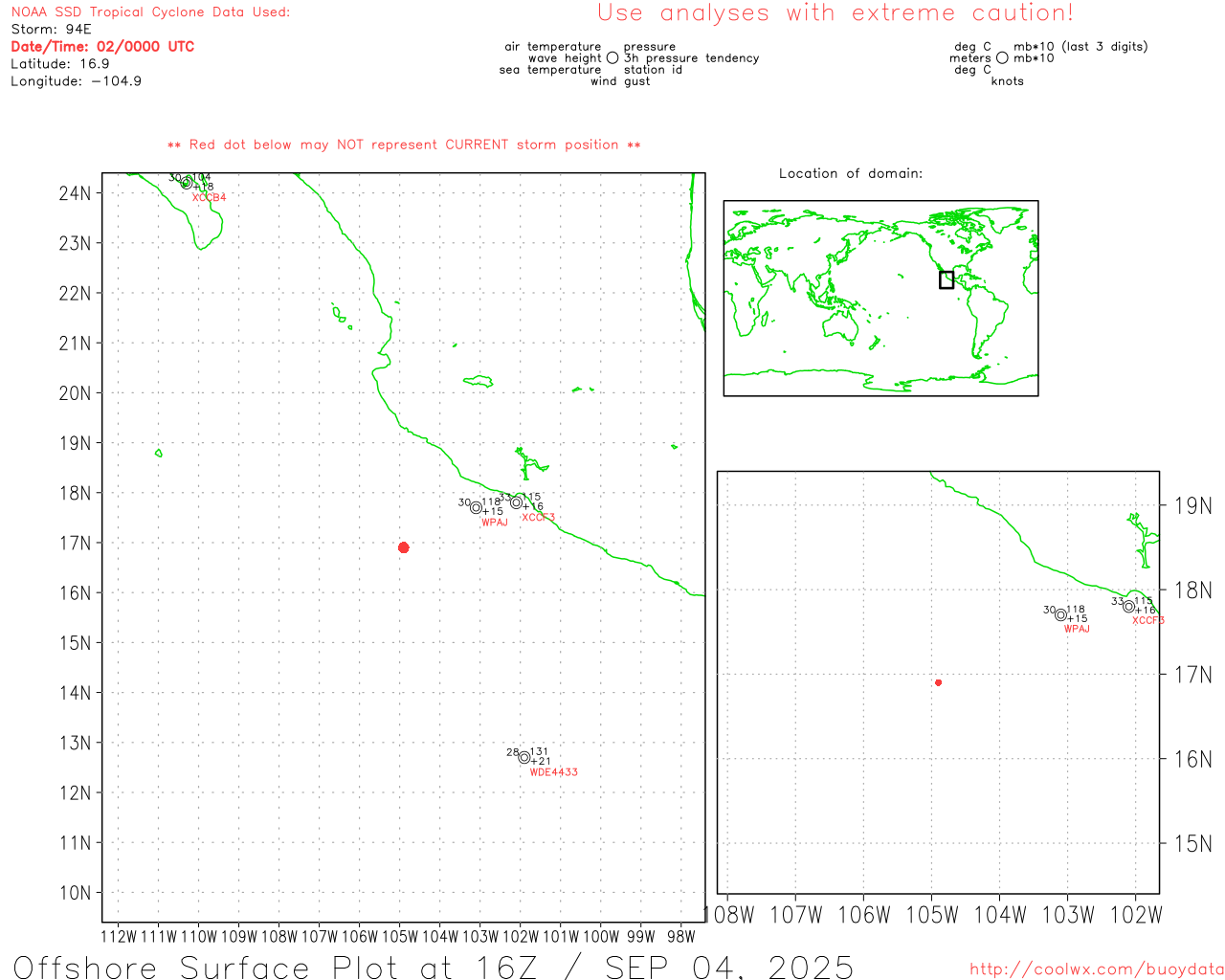The width and height of the screenshot is (1225, 980).
Task: Click the red WPAJ label in the zoomed inset
Action: click(x=1078, y=629)
